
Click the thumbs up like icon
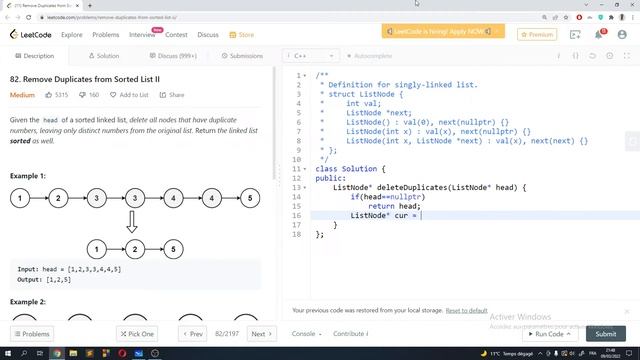(49, 95)
